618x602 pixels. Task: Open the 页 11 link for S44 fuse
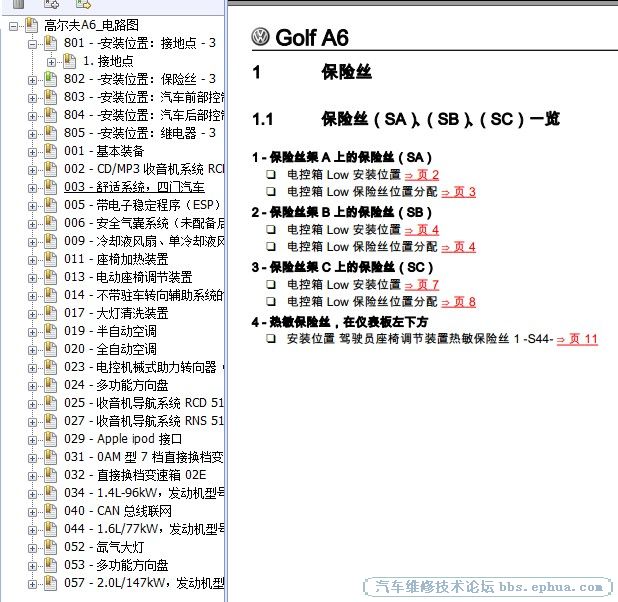[x=577, y=339]
